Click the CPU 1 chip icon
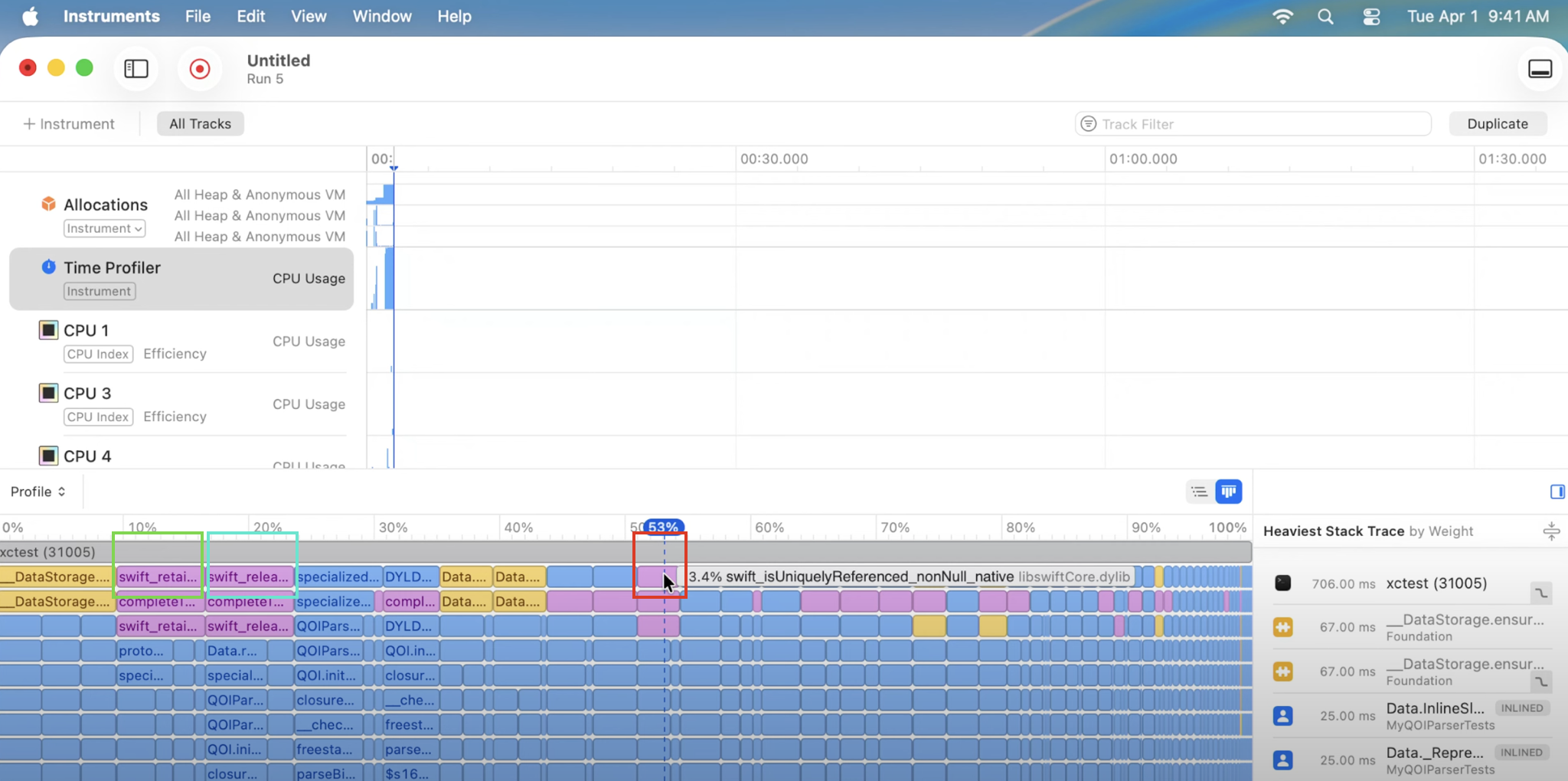The image size is (1568, 781). point(48,330)
